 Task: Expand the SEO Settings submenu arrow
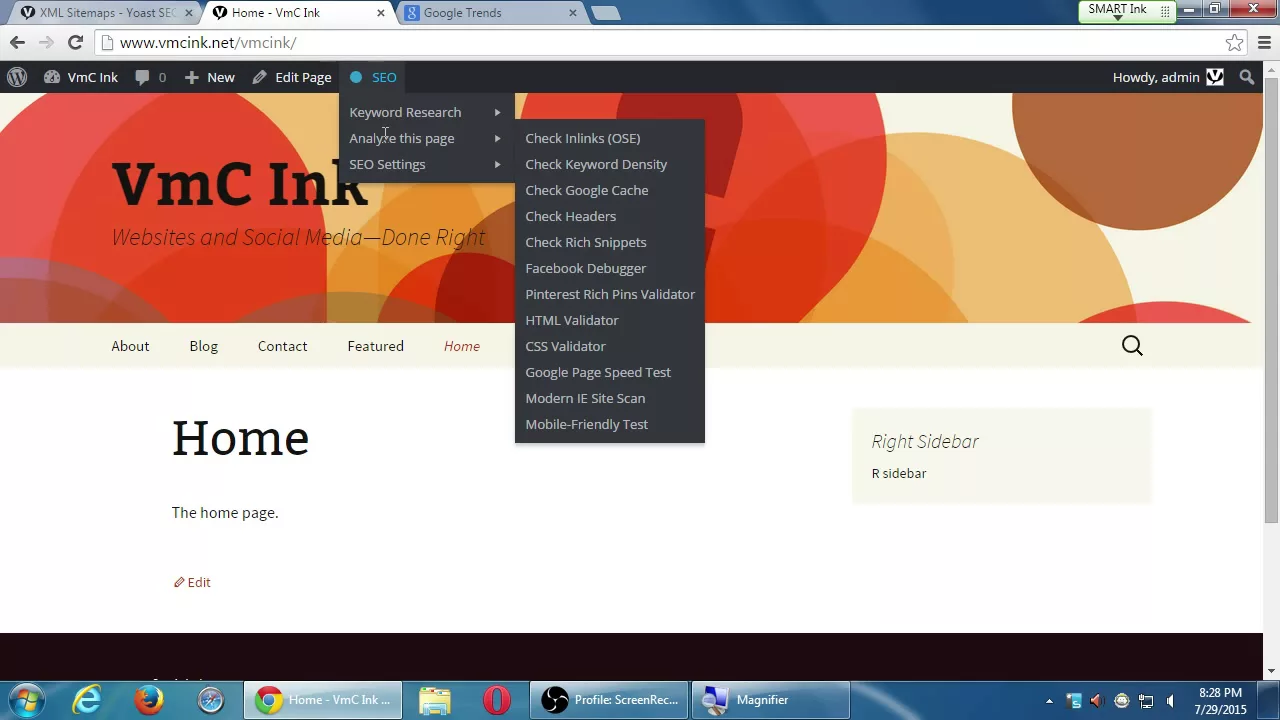click(497, 164)
